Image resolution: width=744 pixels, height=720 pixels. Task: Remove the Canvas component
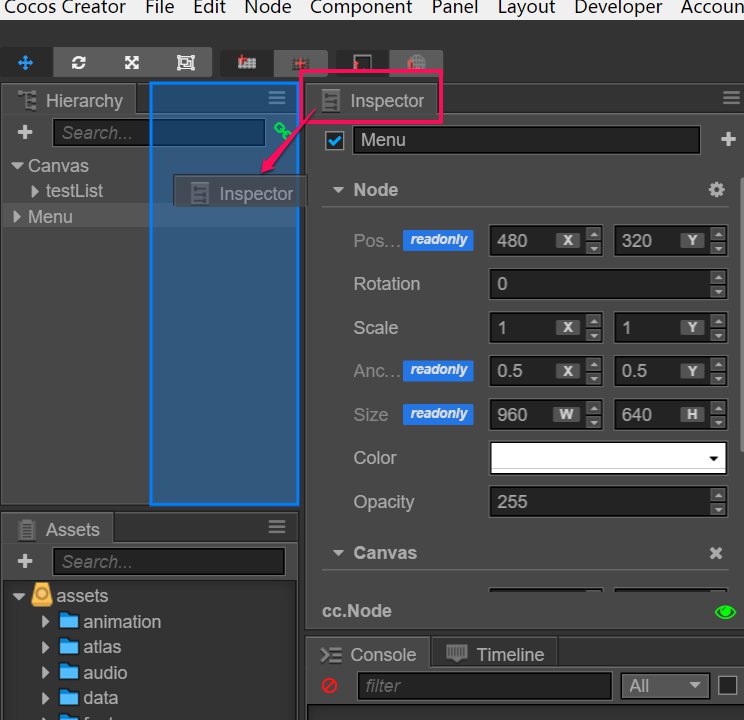point(716,553)
